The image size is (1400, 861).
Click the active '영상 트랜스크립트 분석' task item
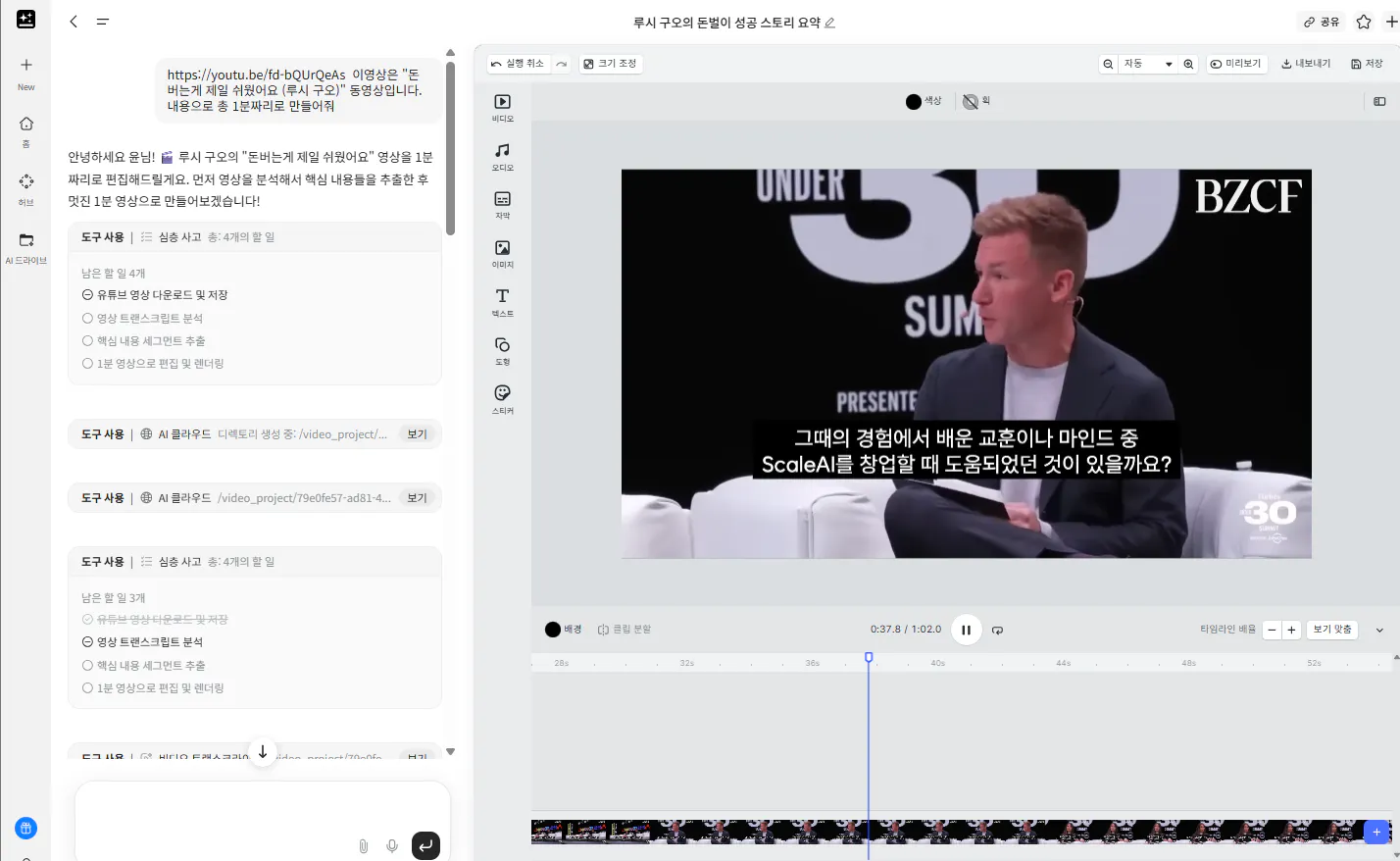pyautogui.click(x=150, y=642)
